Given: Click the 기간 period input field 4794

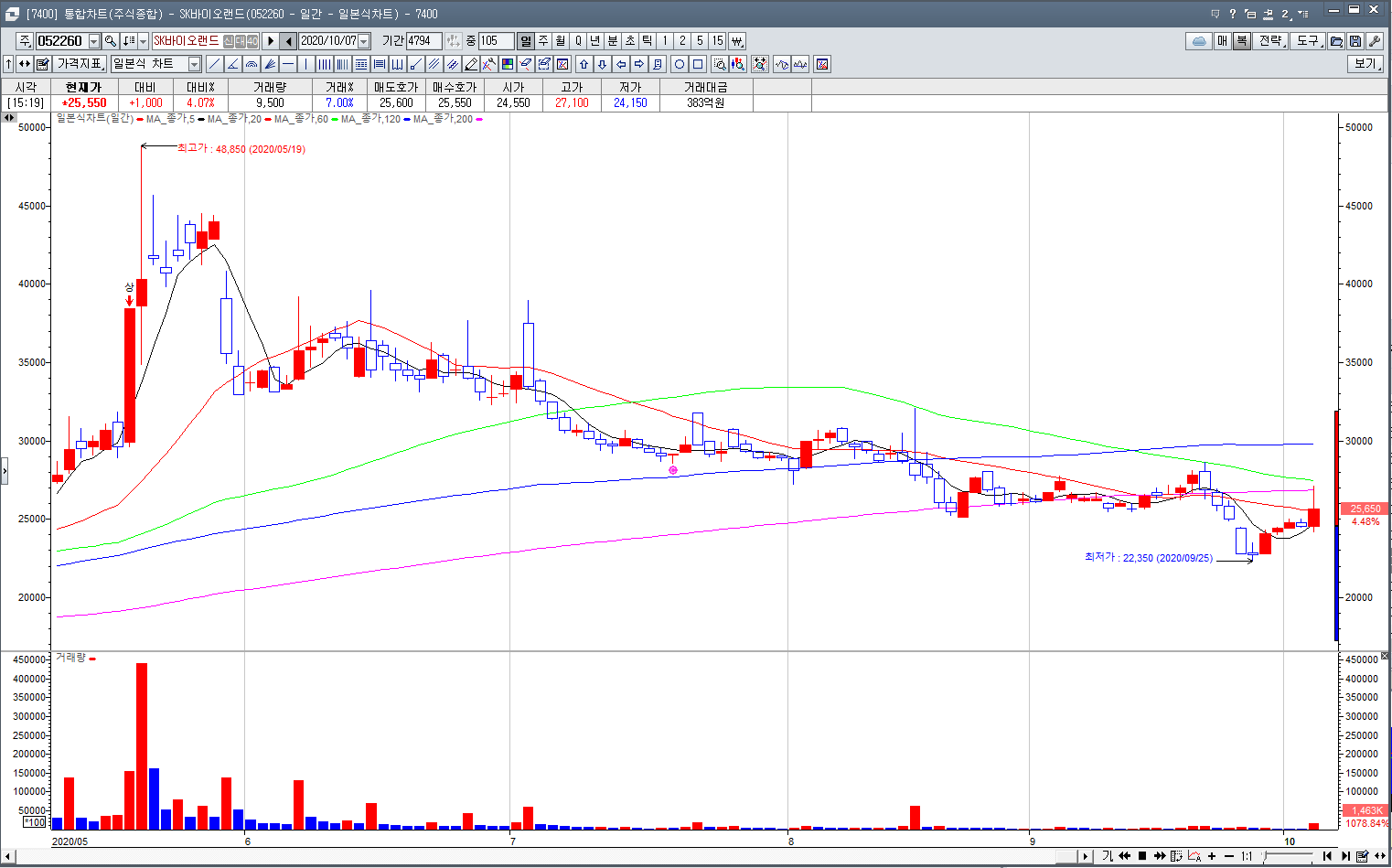Looking at the screenshot, I should 423,41.
